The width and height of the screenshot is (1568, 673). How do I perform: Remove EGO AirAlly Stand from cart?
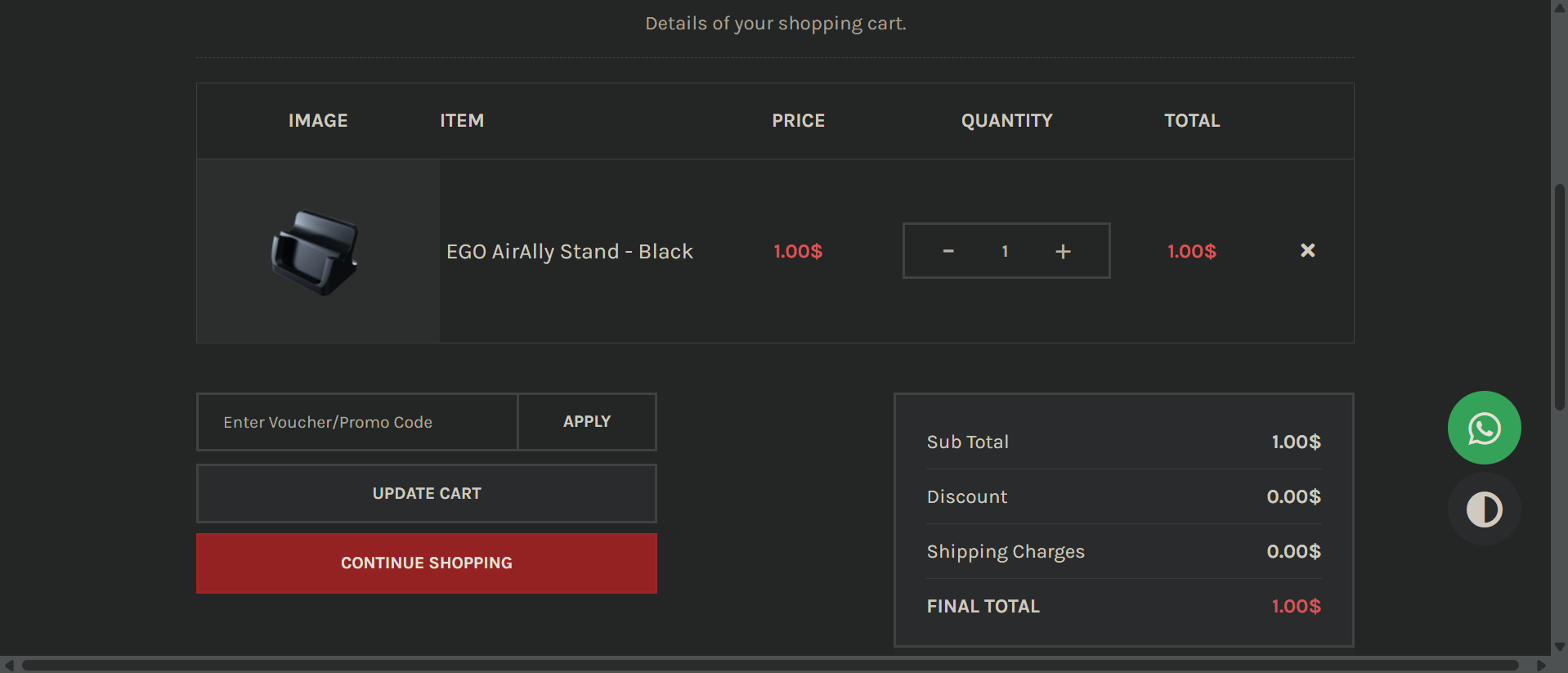(1307, 250)
